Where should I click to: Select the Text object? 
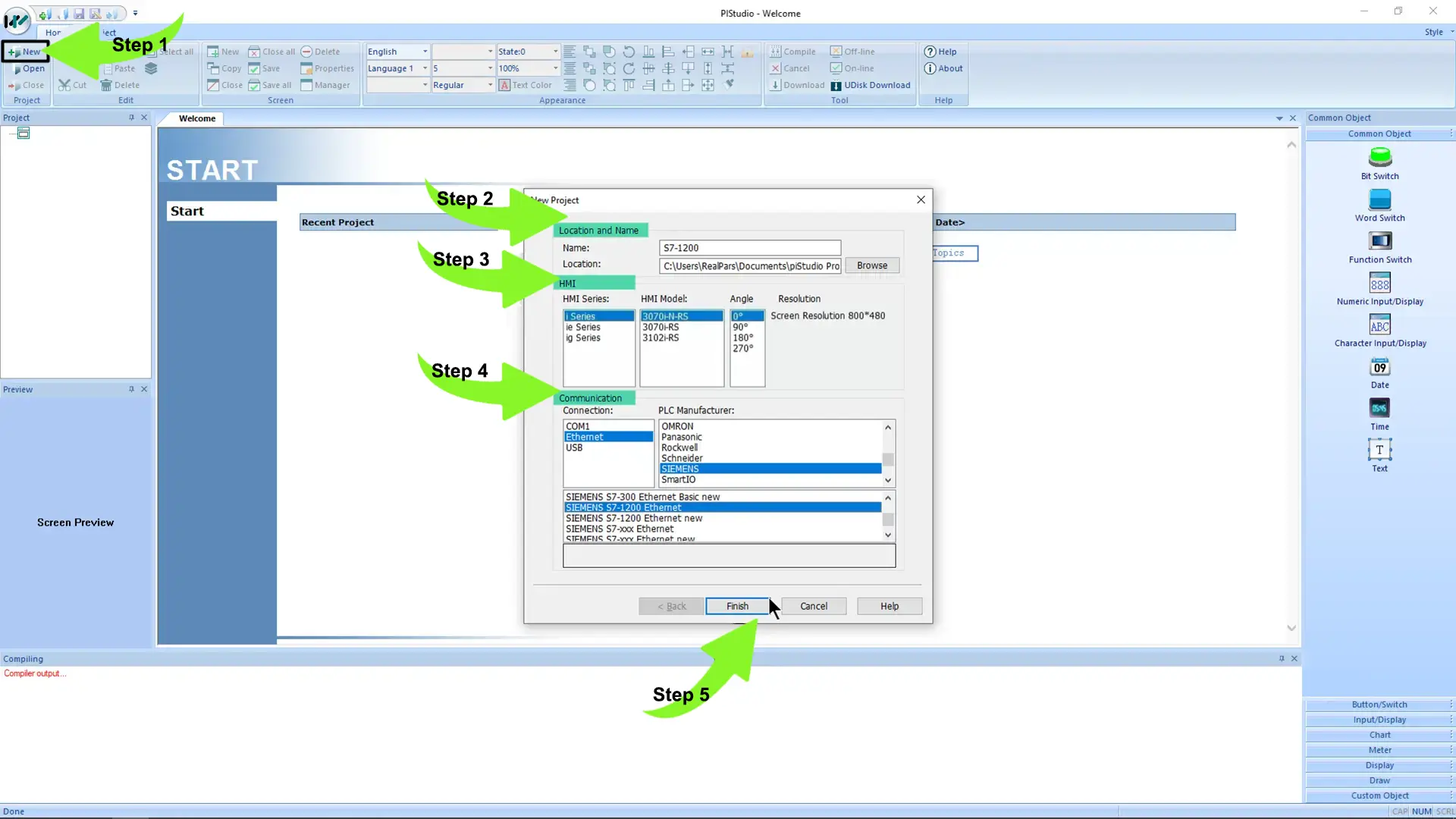coord(1379,455)
